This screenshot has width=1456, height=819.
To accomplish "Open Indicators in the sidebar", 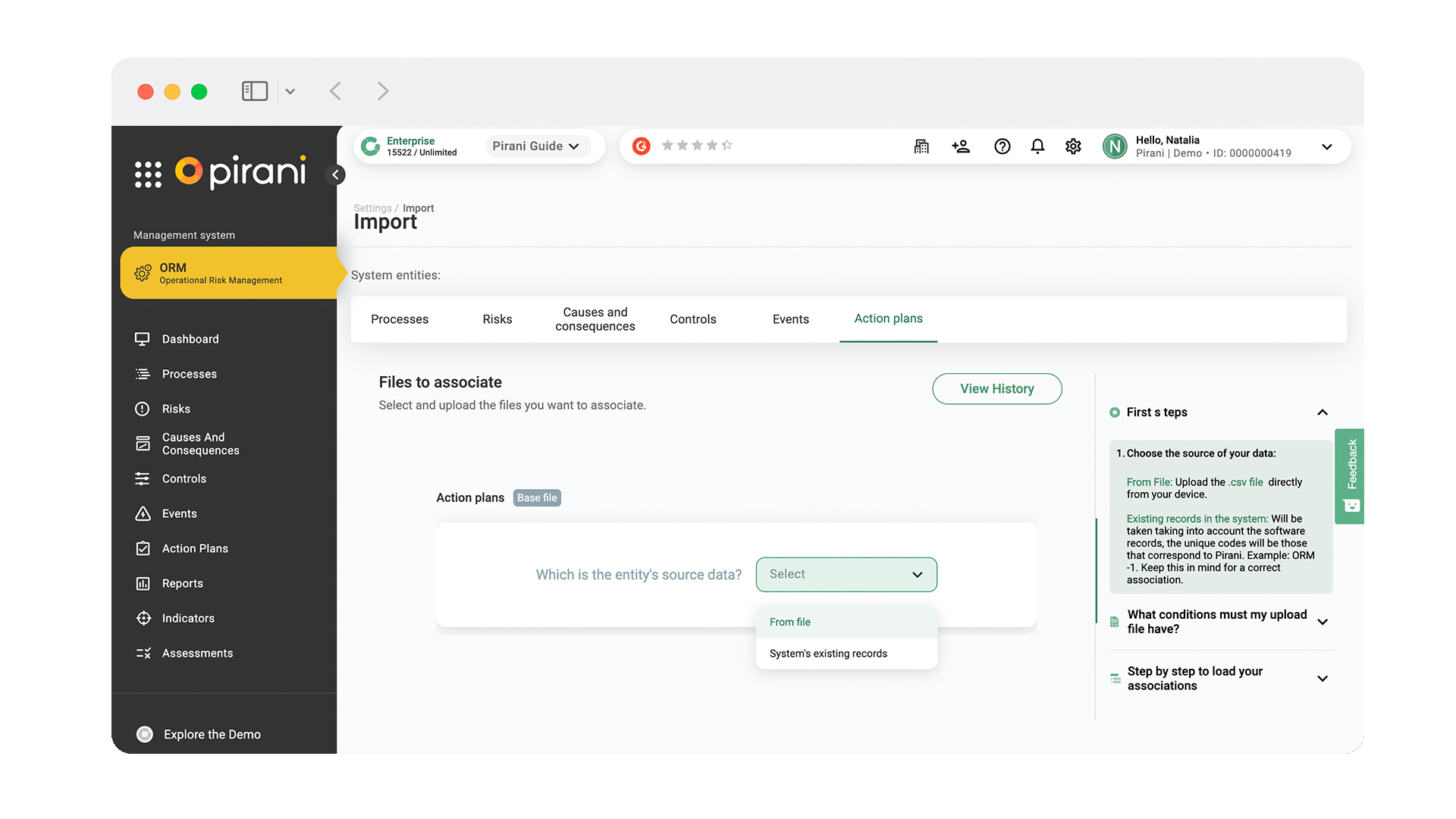I will 188,618.
